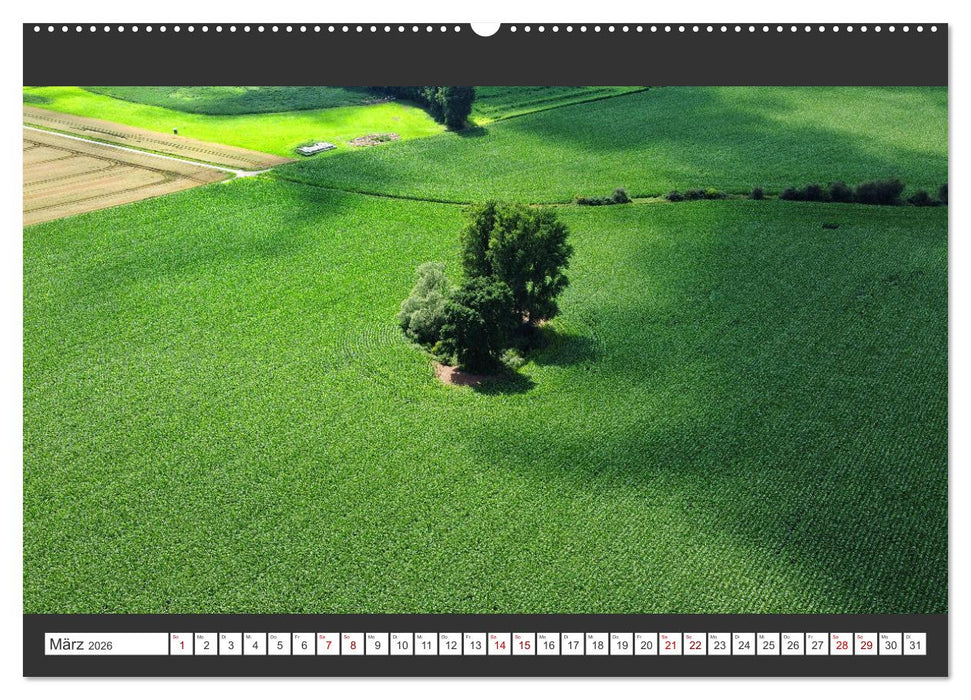Screen dimensions: 971x700
Task: Select Saturday the 7th date cell
Action: 328,645
